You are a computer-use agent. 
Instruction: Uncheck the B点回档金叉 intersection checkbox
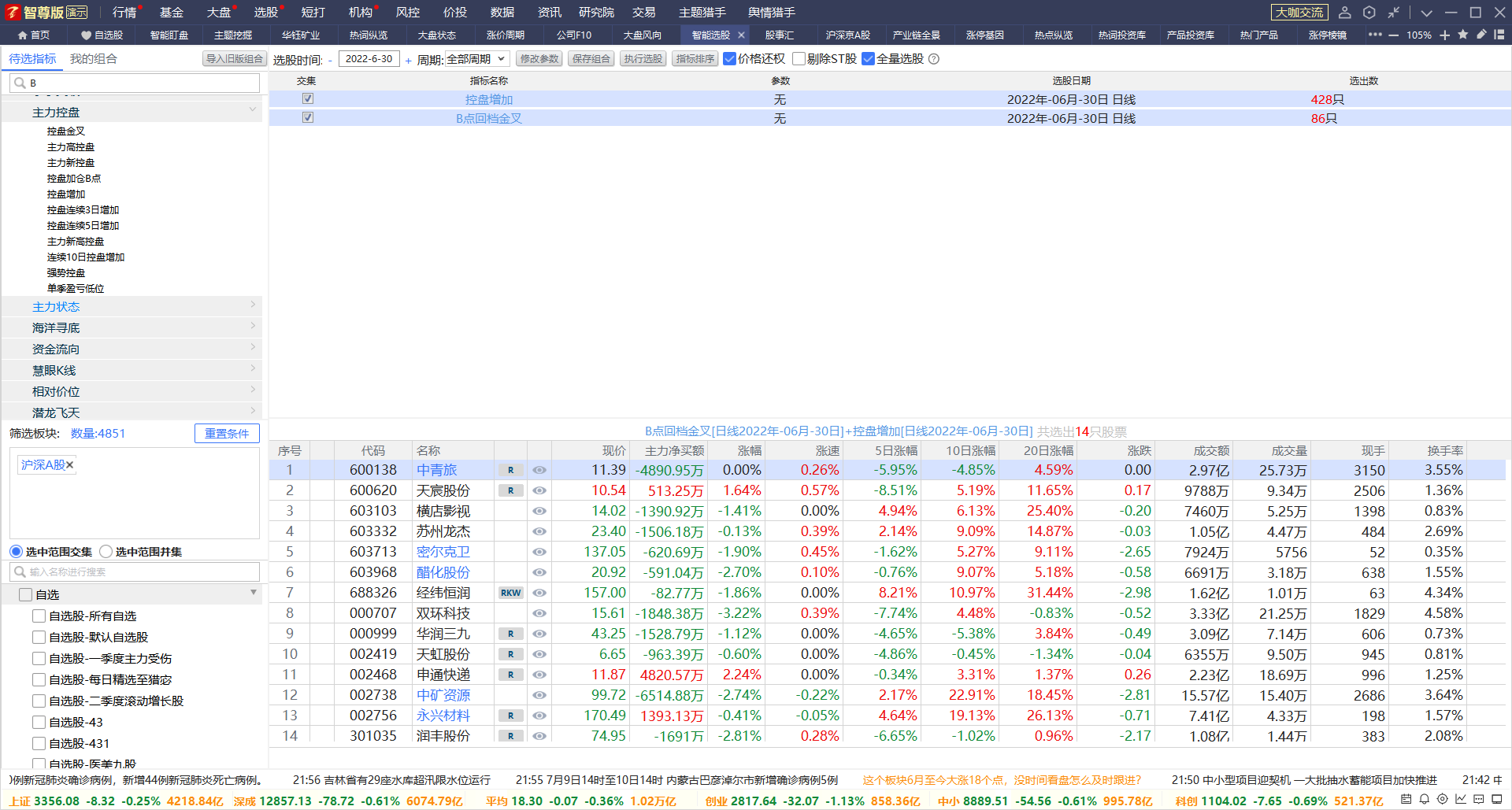[x=308, y=117]
